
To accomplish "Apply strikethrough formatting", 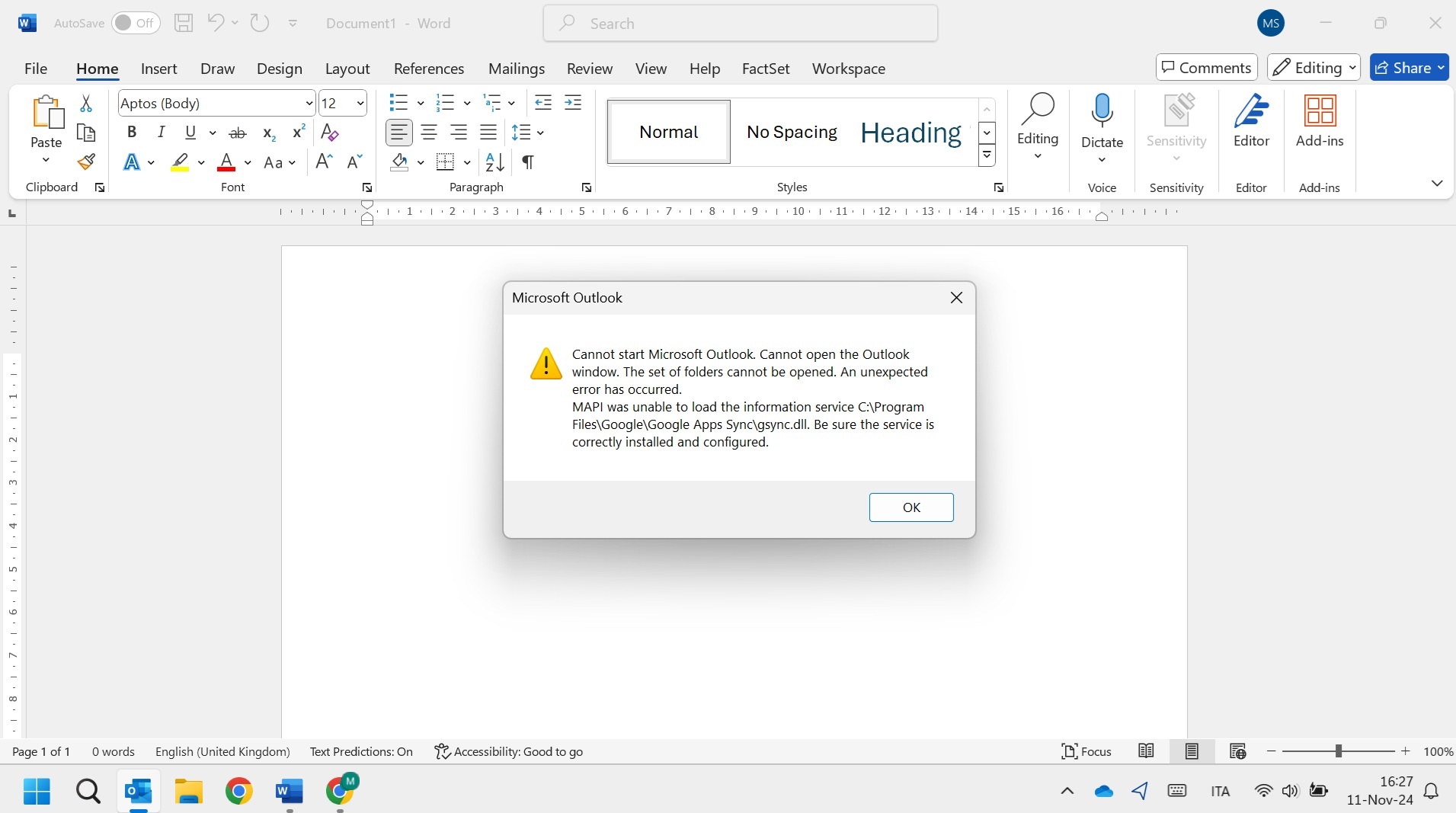I will pos(238,133).
